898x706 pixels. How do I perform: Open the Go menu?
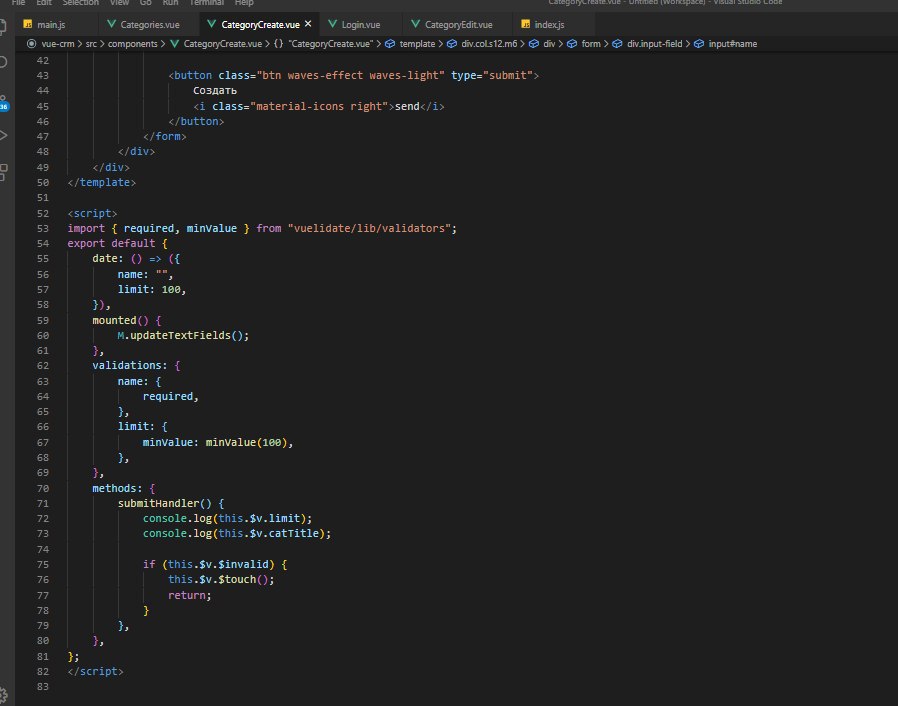pos(145,3)
